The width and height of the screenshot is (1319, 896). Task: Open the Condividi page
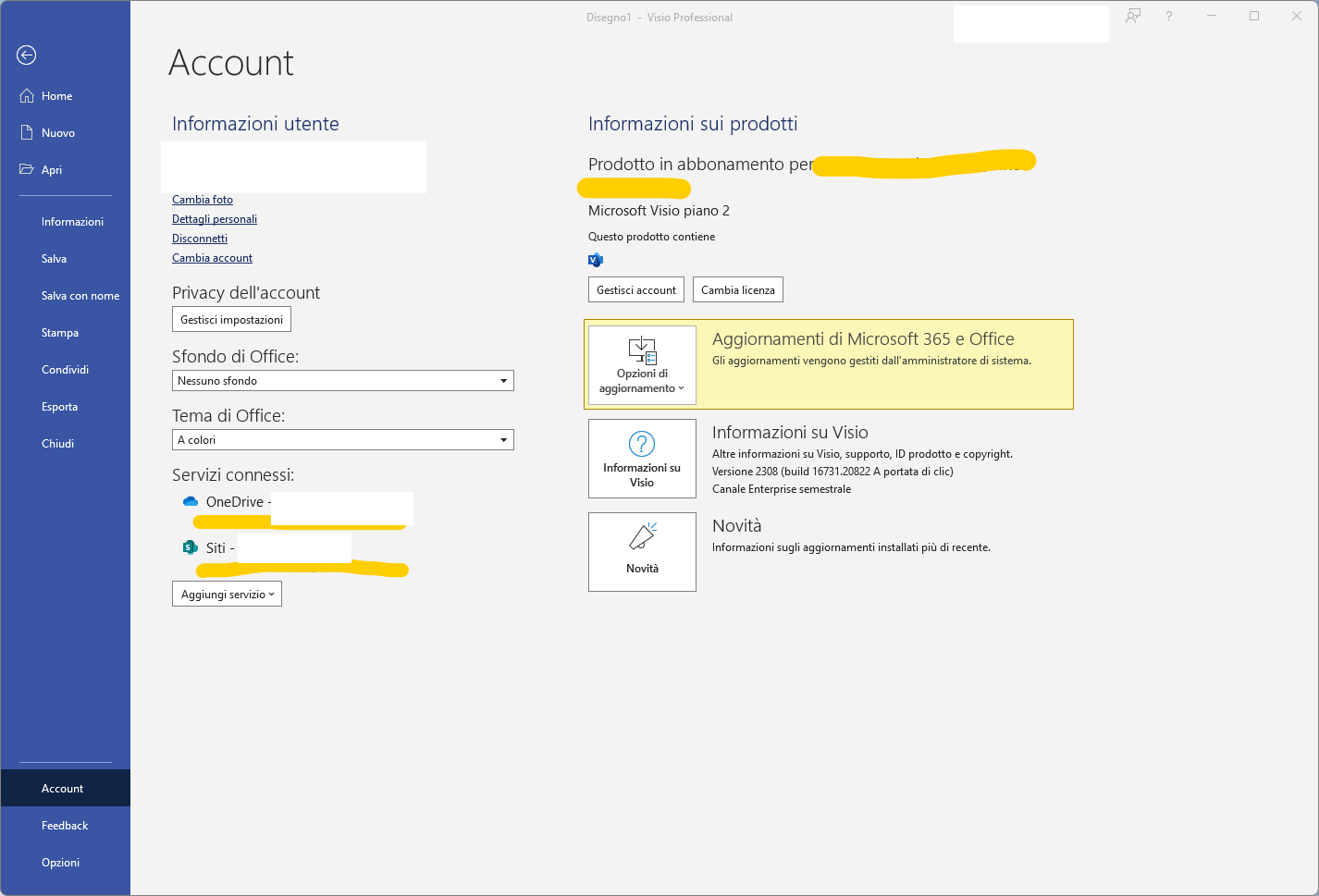click(x=66, y=370)
